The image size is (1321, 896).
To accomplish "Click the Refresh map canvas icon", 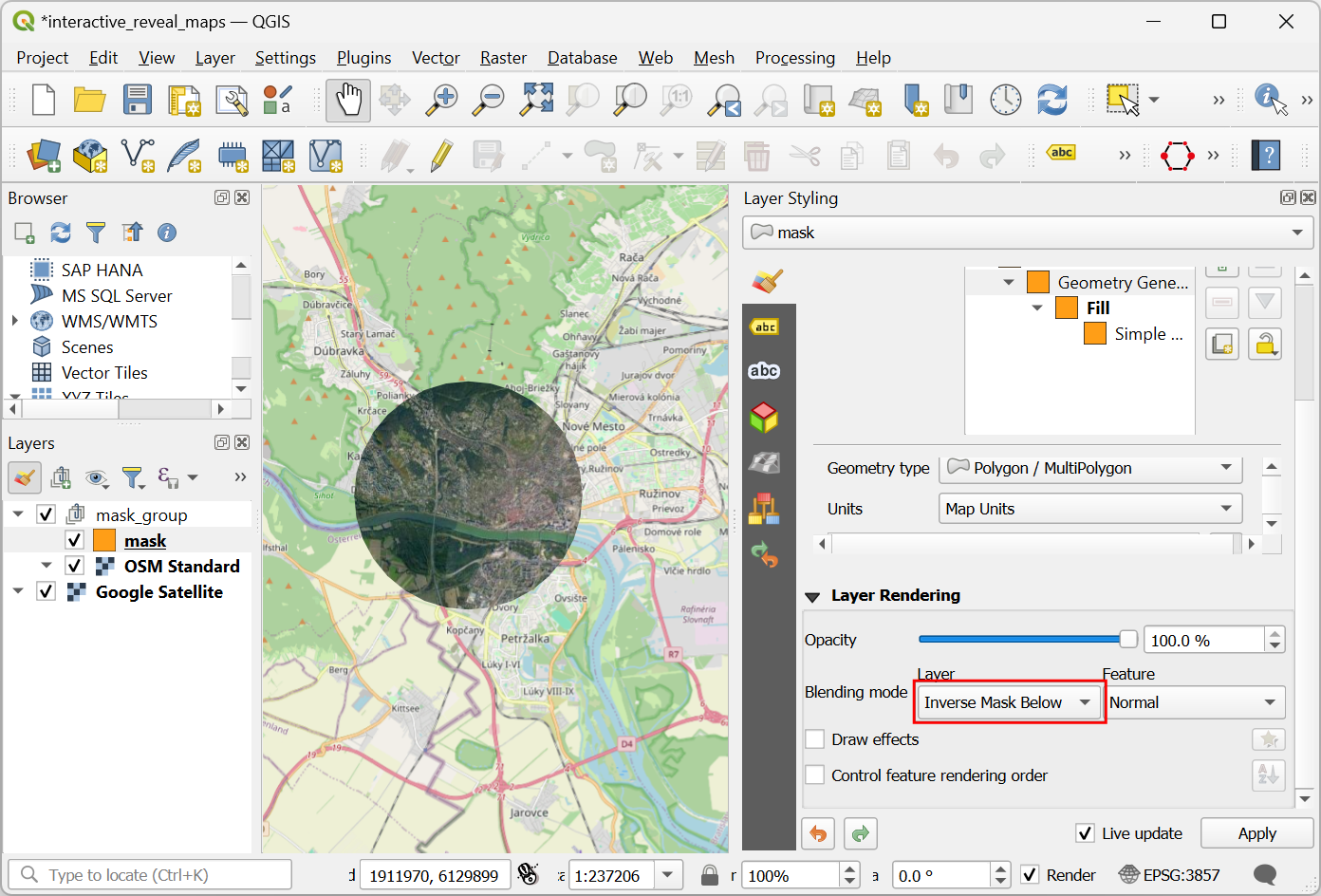I will pyautogui.click(x=1051, y=101).
